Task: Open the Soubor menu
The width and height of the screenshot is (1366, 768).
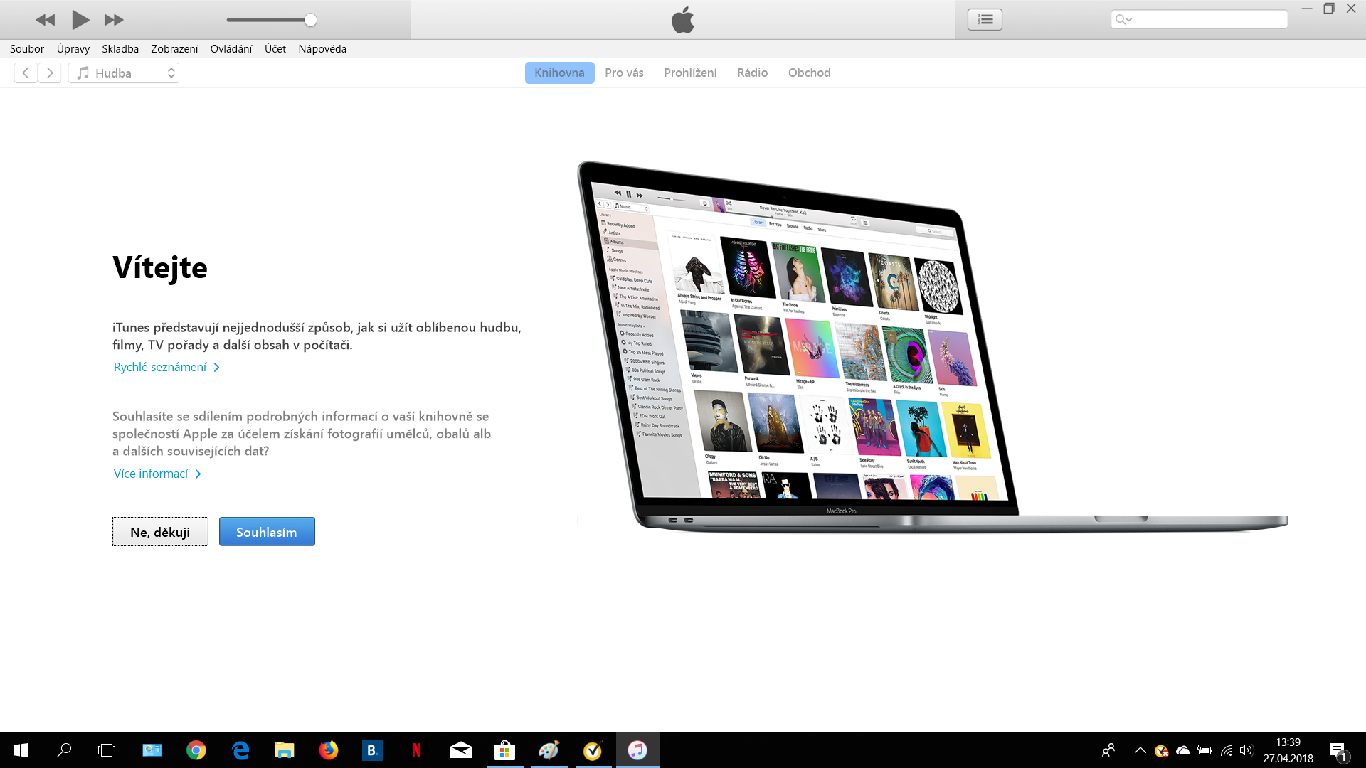Action: tap(27, 49)
